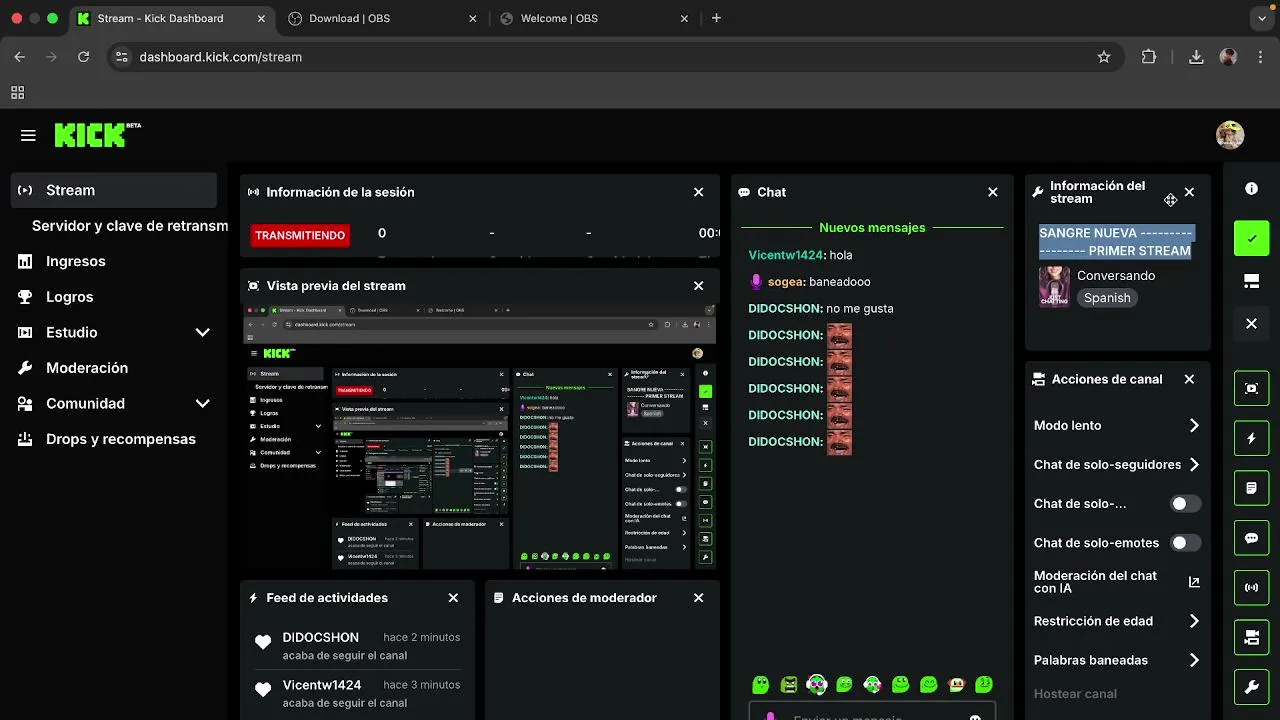Click the Kick logo
The height and width of the screenshot is (720, 1280).
[x=97, y=135]
